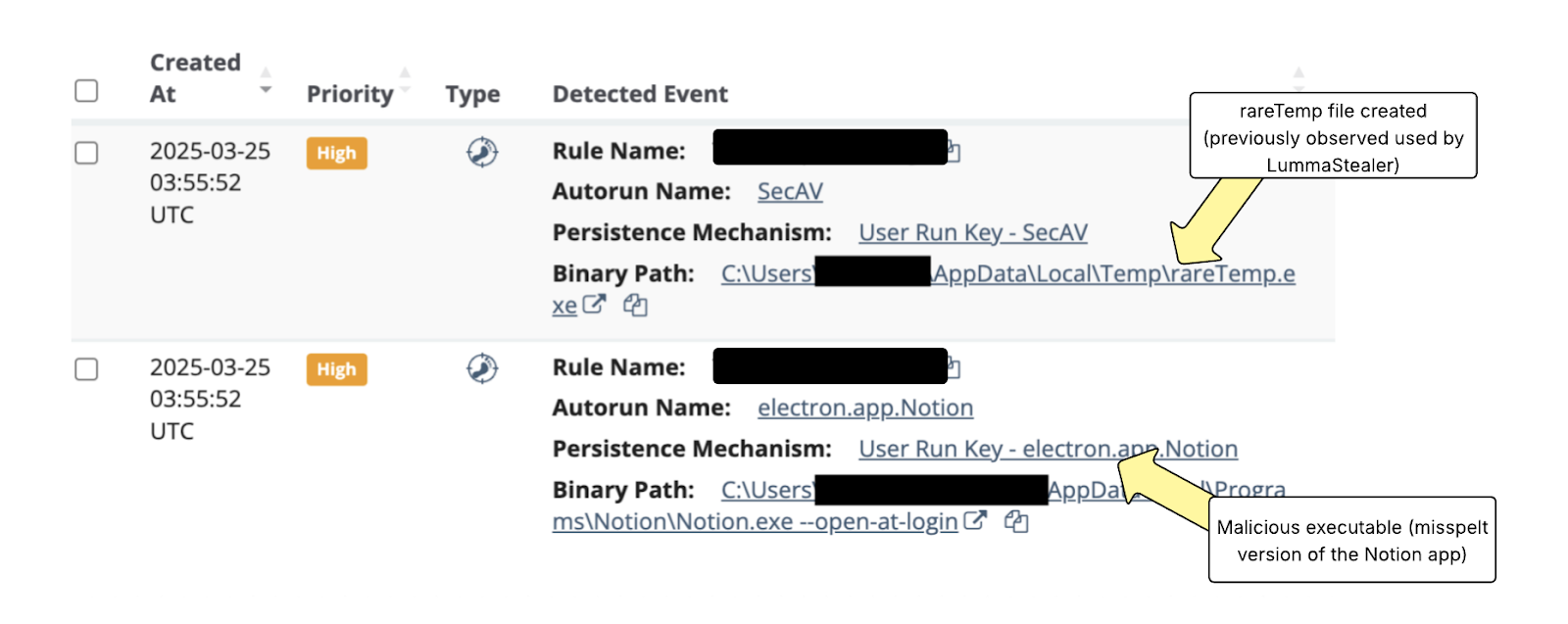Select the checkbox for the electron.app.Notion row

[x=87, y=369]
